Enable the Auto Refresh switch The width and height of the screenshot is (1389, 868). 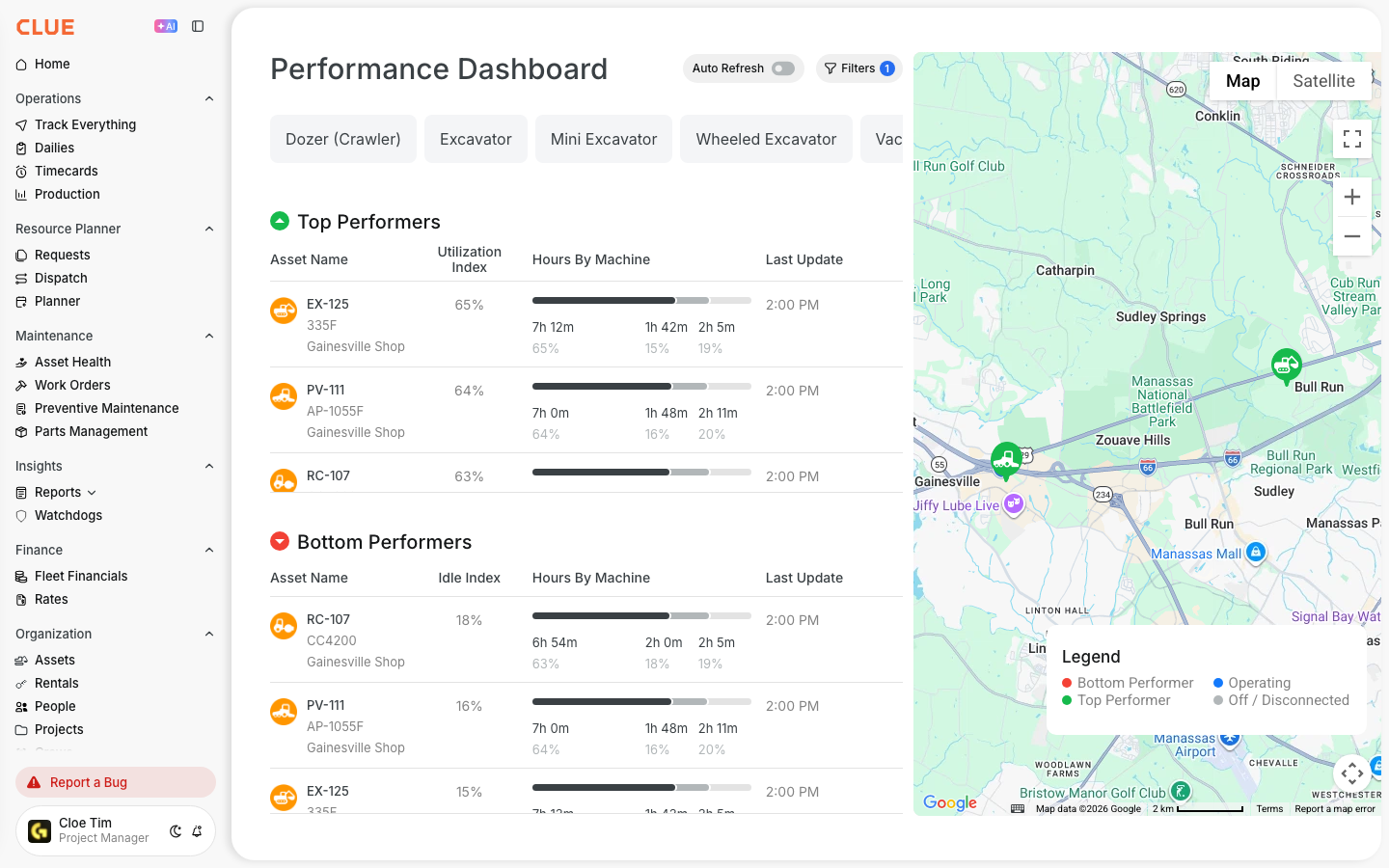(x=783, y=68)
